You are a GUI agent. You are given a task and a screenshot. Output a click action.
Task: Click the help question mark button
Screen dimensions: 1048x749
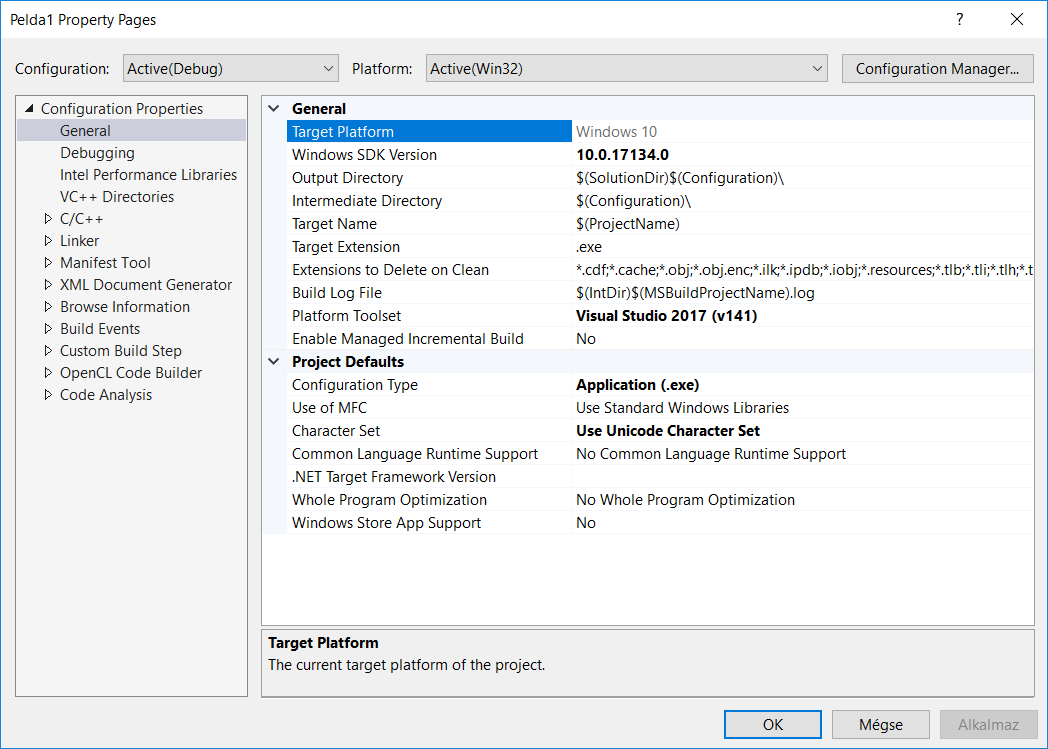pos(960,19)
